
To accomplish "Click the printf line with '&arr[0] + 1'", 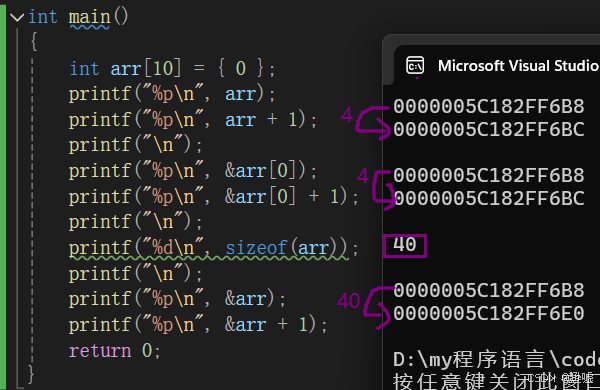I will [x=214, y=197].
